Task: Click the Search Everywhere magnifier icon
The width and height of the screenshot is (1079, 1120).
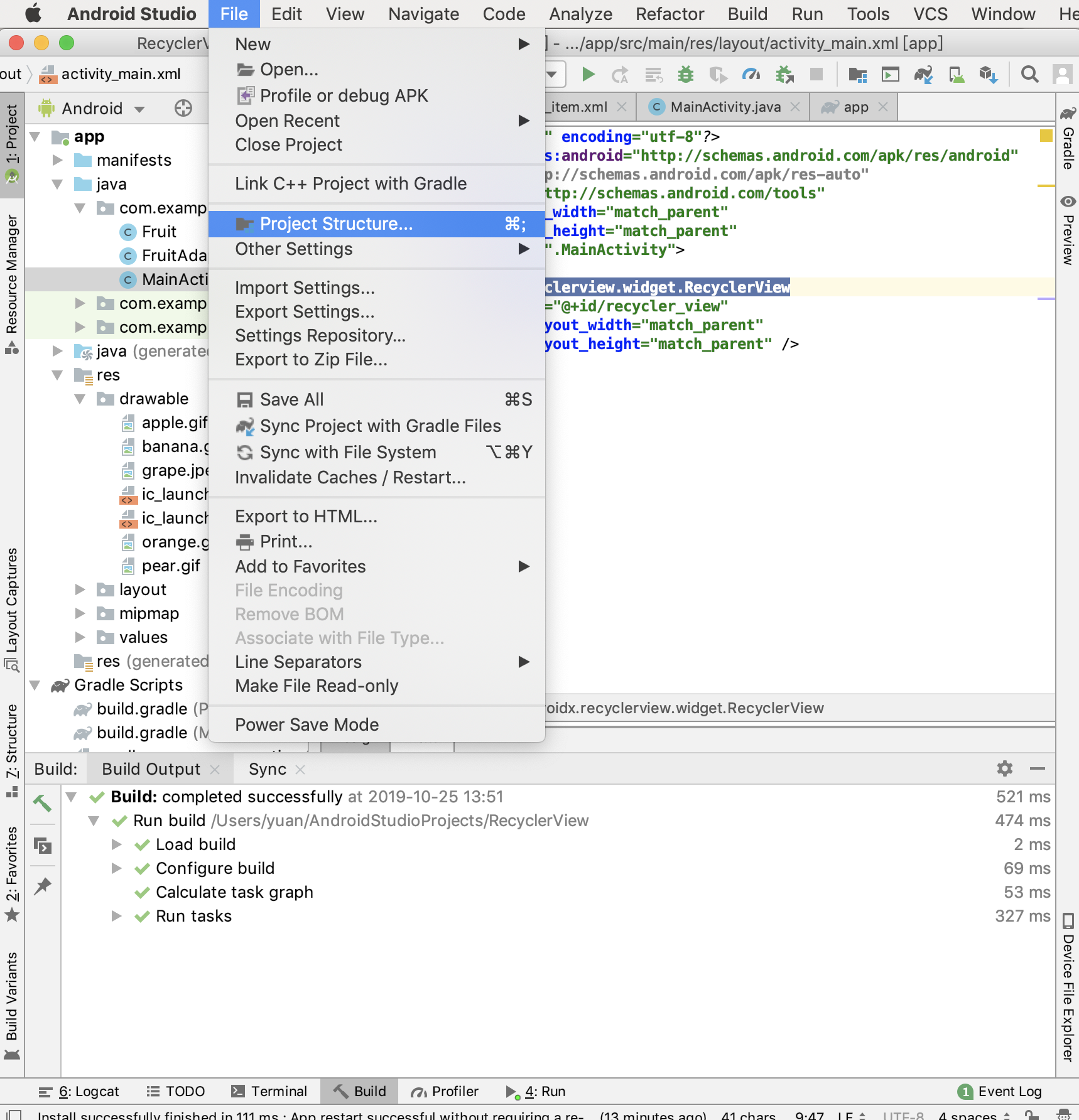Action: click(1030, 75)
